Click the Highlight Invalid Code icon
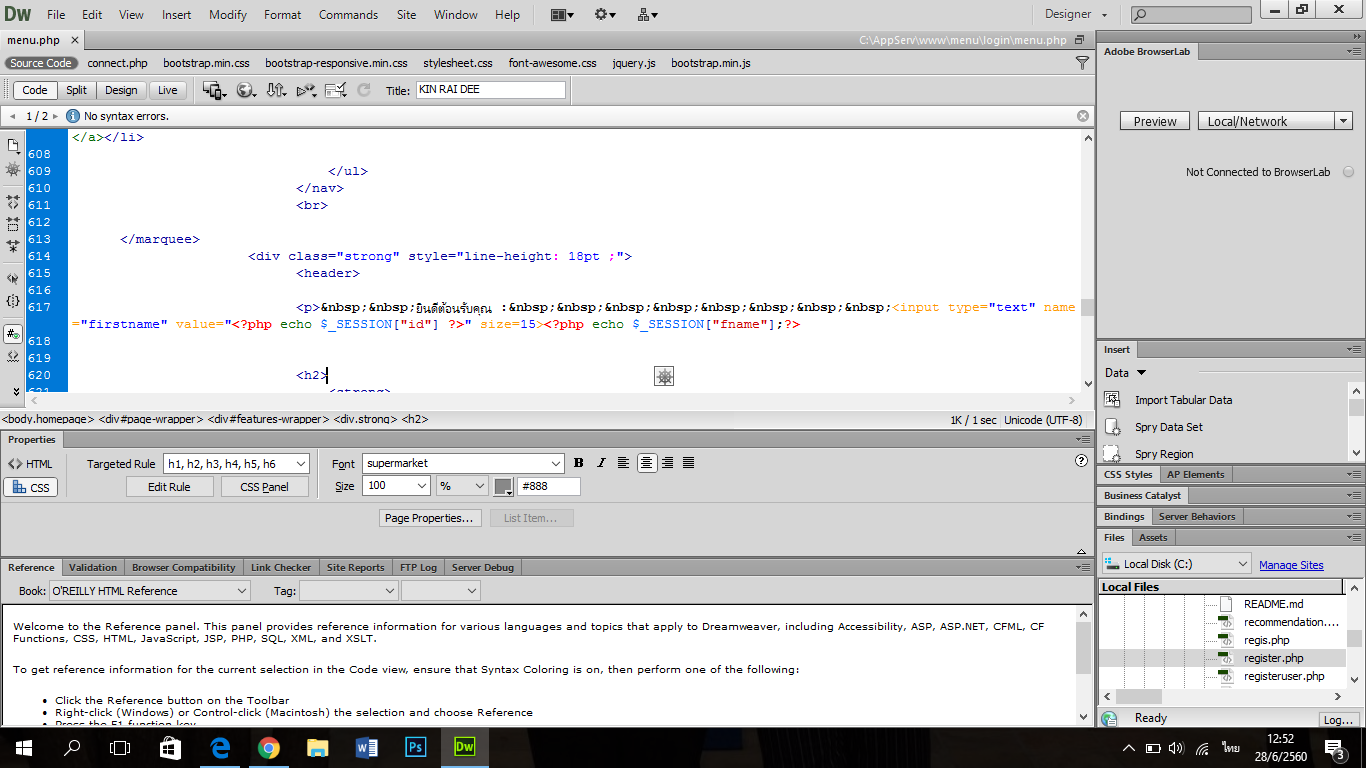 [x=13, y=356]
